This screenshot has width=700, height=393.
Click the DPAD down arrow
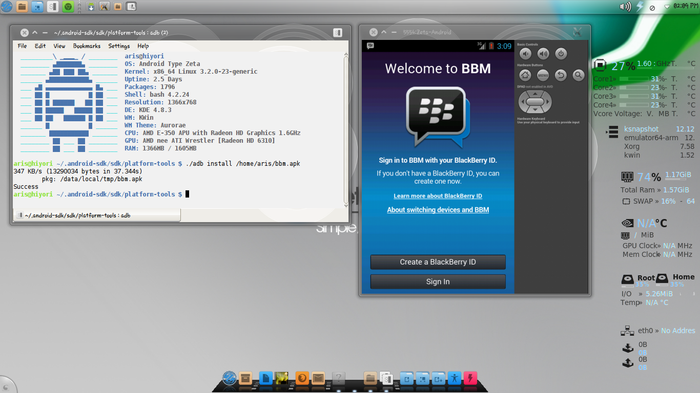pos(535,110)
